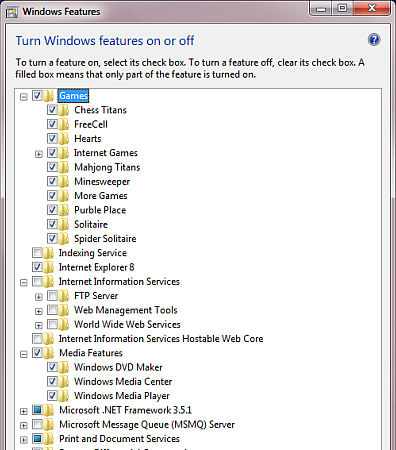Uncheck the Internet Explorer 8 checkbox
The image size is (396, 450).
click(x=37, y=267)
